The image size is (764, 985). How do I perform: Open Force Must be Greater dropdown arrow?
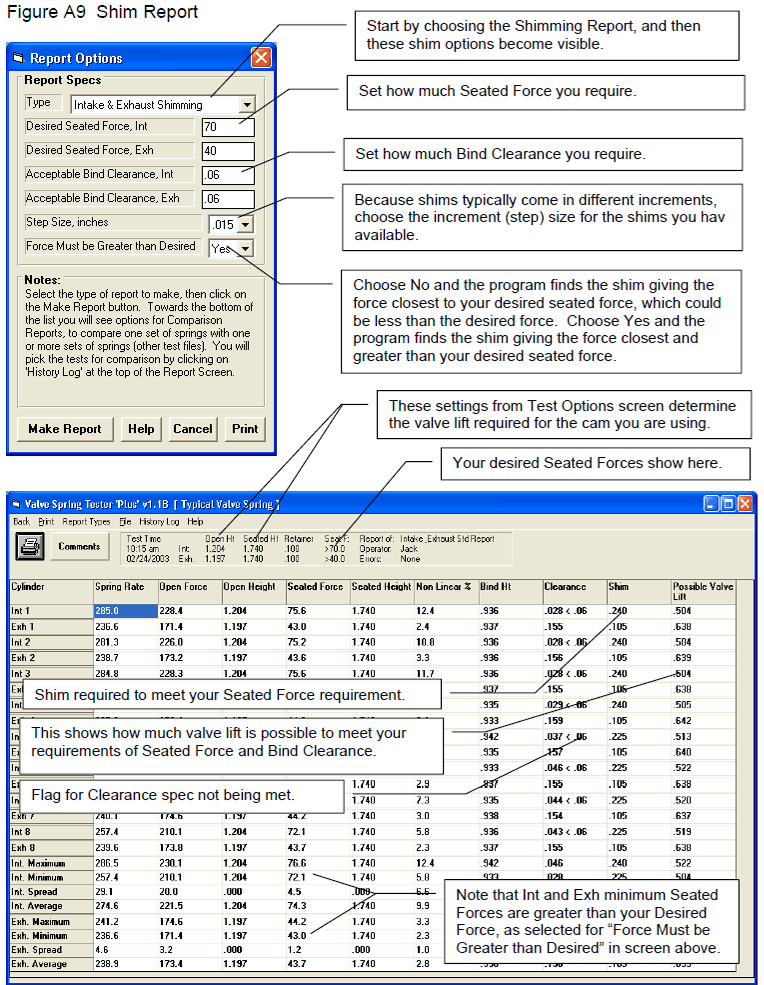tap(246, 248)
